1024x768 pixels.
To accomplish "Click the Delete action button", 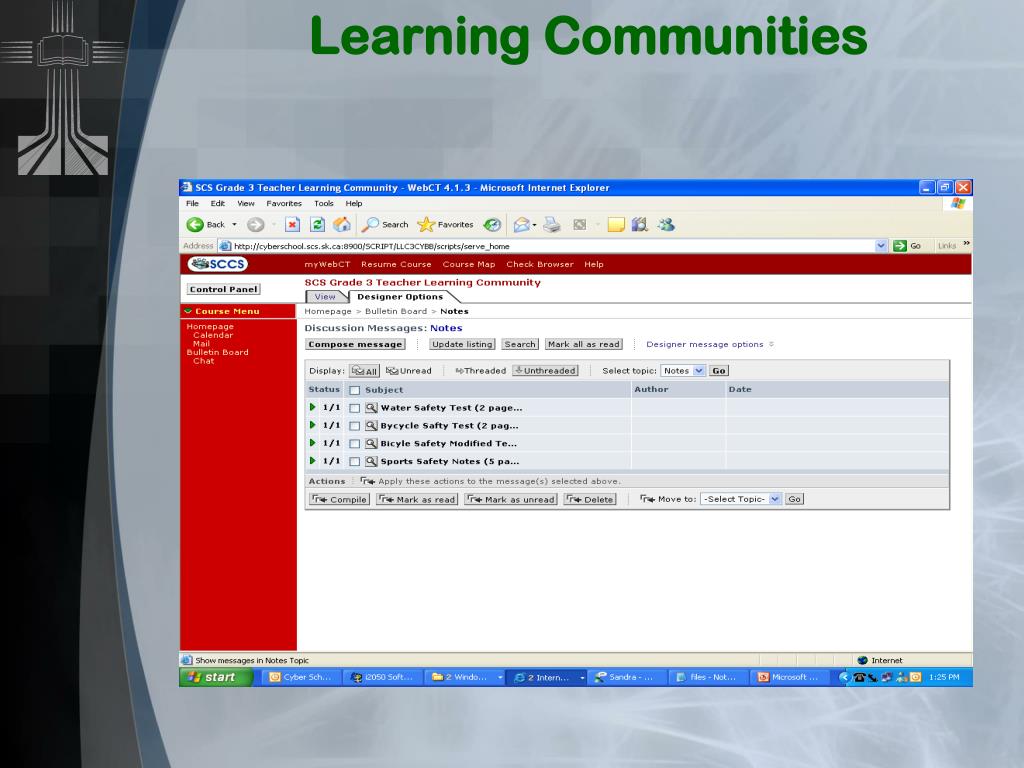I will coord(590,500).
